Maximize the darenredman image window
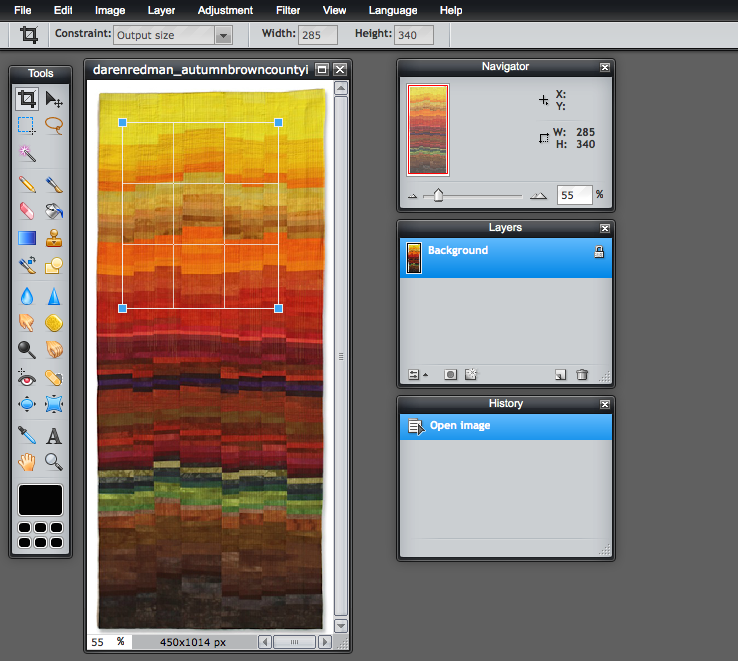The width and height of the screenshot is (738, 661). 322,70
